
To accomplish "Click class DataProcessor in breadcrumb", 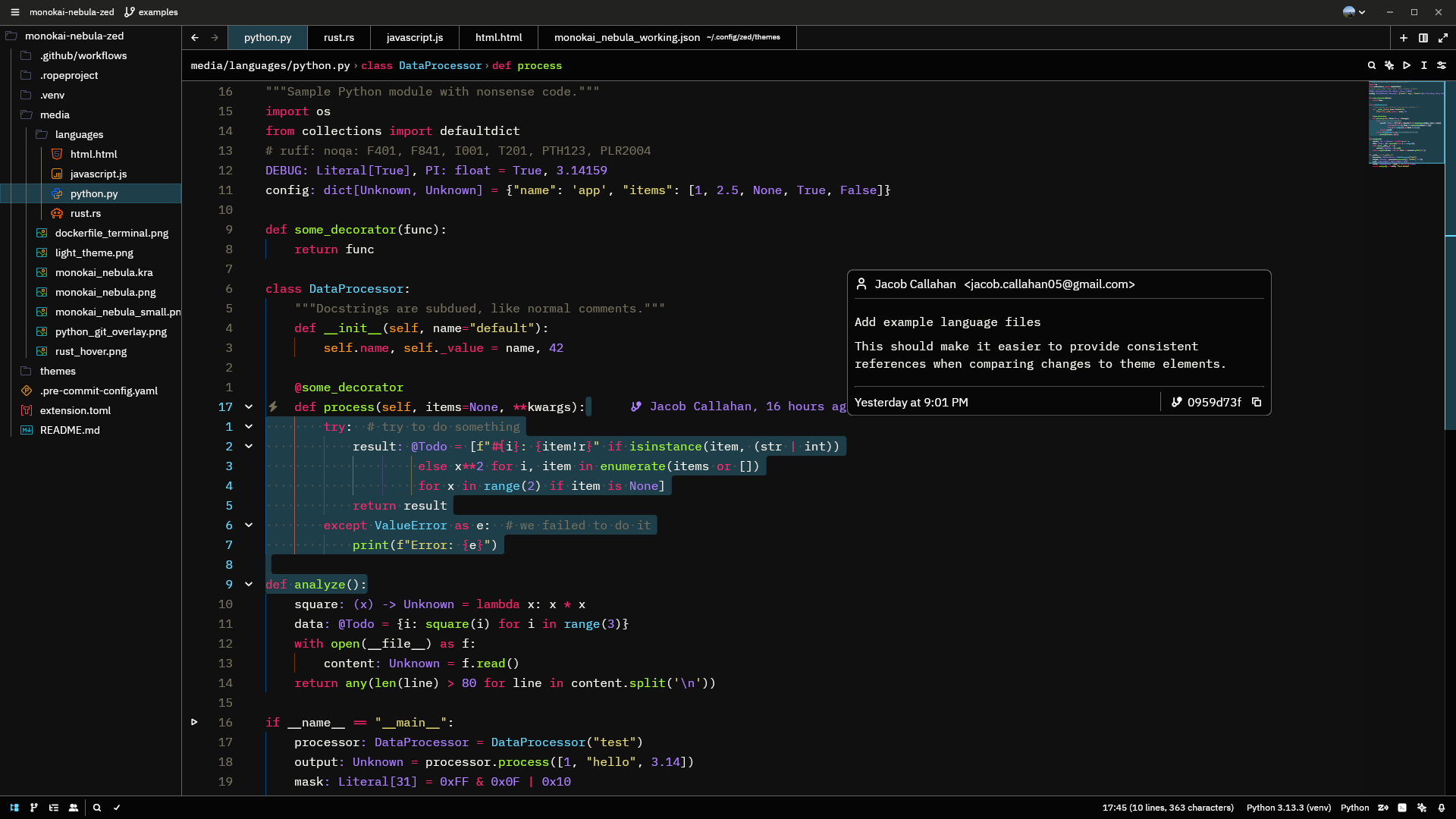I will [421, 66].
